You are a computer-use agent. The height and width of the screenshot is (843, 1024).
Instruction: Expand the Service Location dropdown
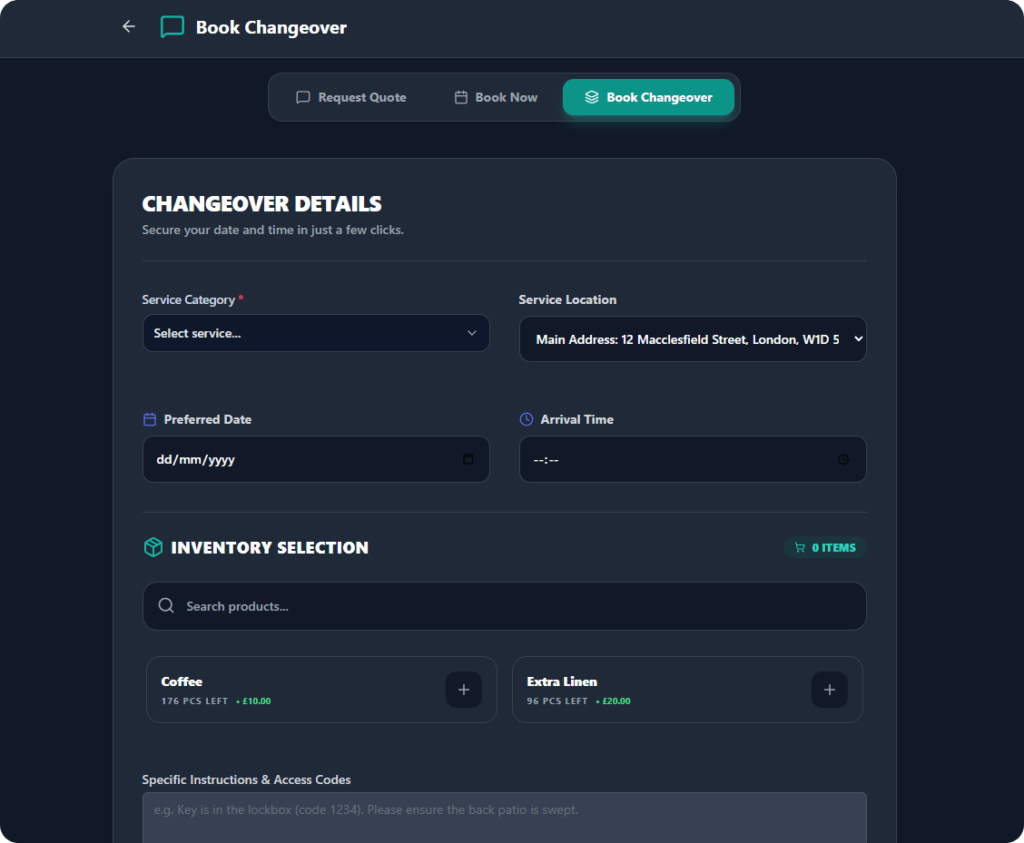click(x=692, y=339)
